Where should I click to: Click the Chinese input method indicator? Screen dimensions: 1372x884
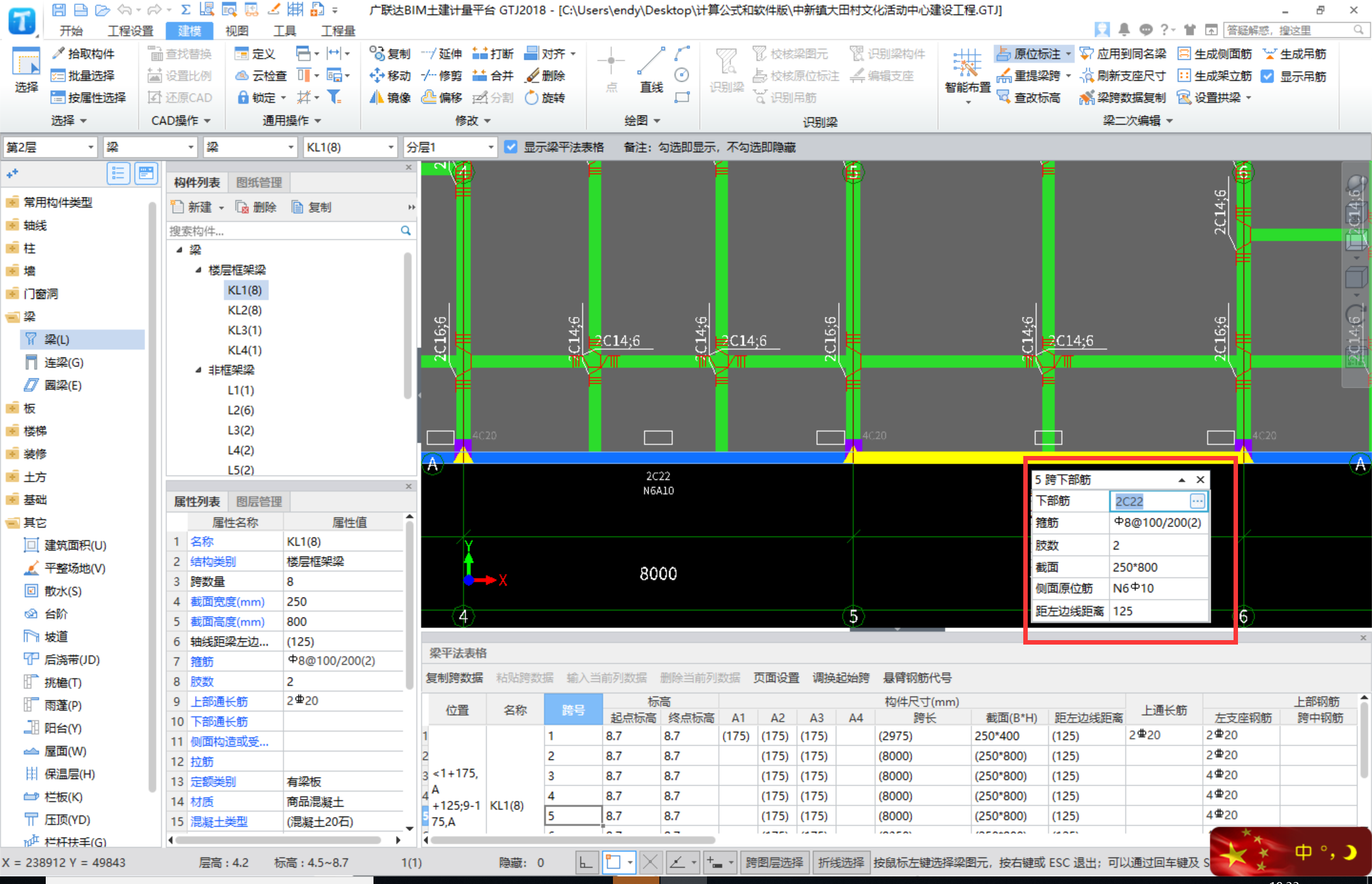pos(1303,852)
